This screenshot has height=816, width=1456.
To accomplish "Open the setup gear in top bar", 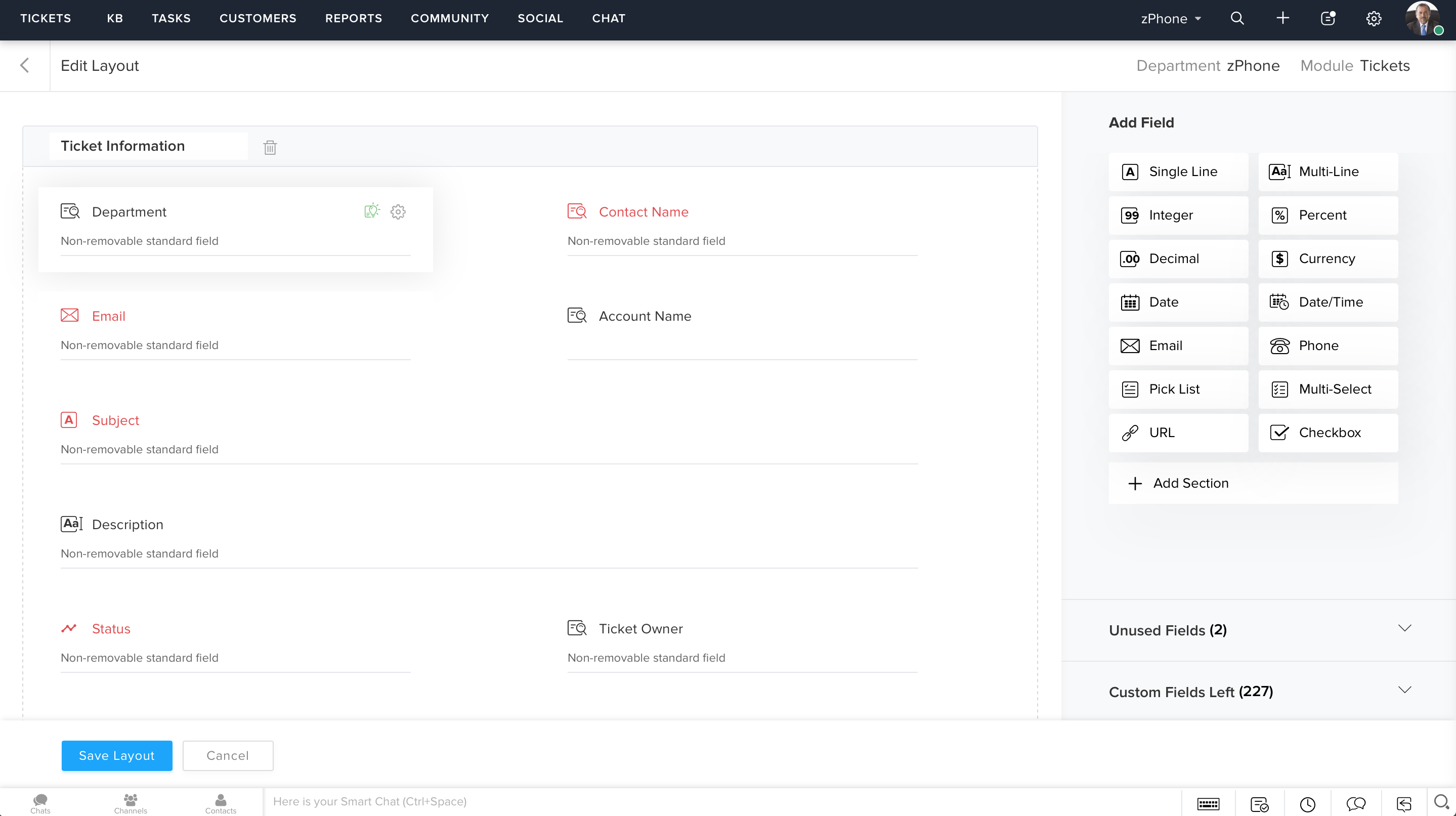I will tap(1374, 19).
